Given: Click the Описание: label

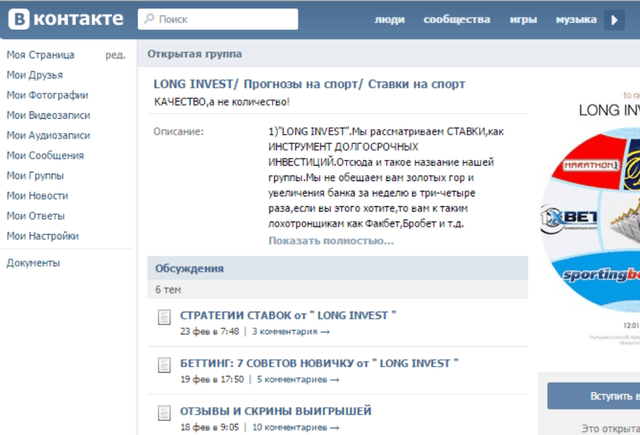Looking at the screenshot, I should pyautogui.click(x=178, y=132).
